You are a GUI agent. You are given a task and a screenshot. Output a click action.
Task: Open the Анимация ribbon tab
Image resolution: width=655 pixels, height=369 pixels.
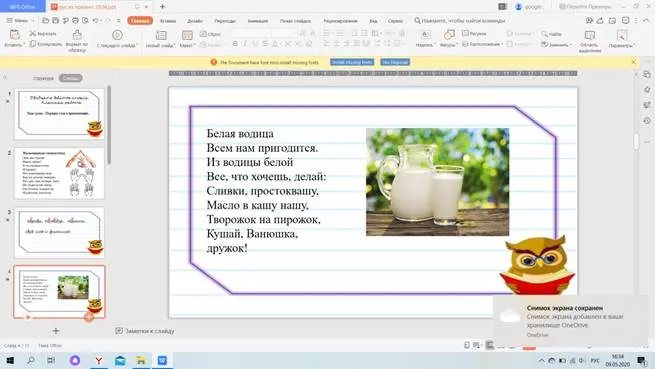[258, 20]
